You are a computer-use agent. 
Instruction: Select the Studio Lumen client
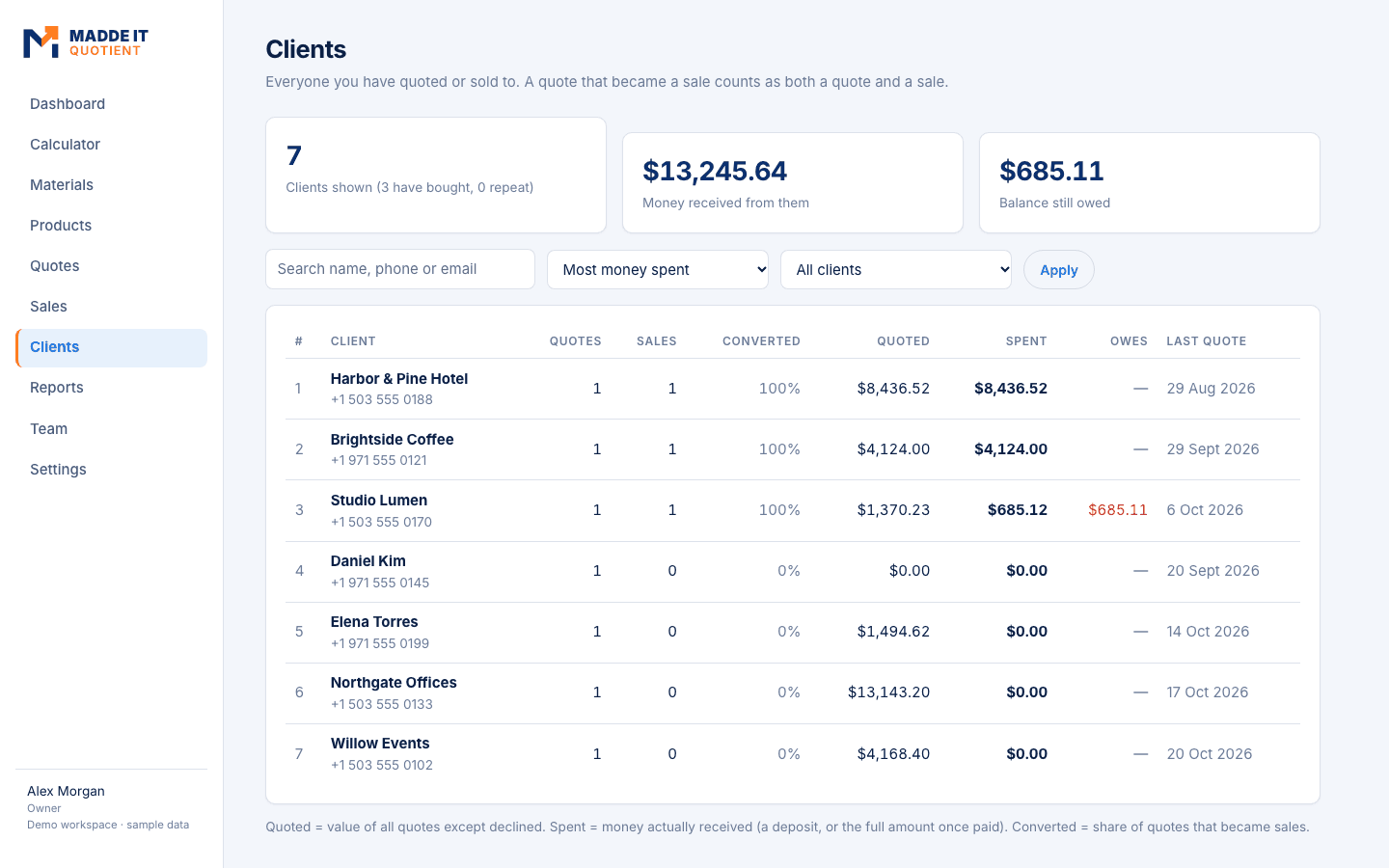tap(379, 501)
